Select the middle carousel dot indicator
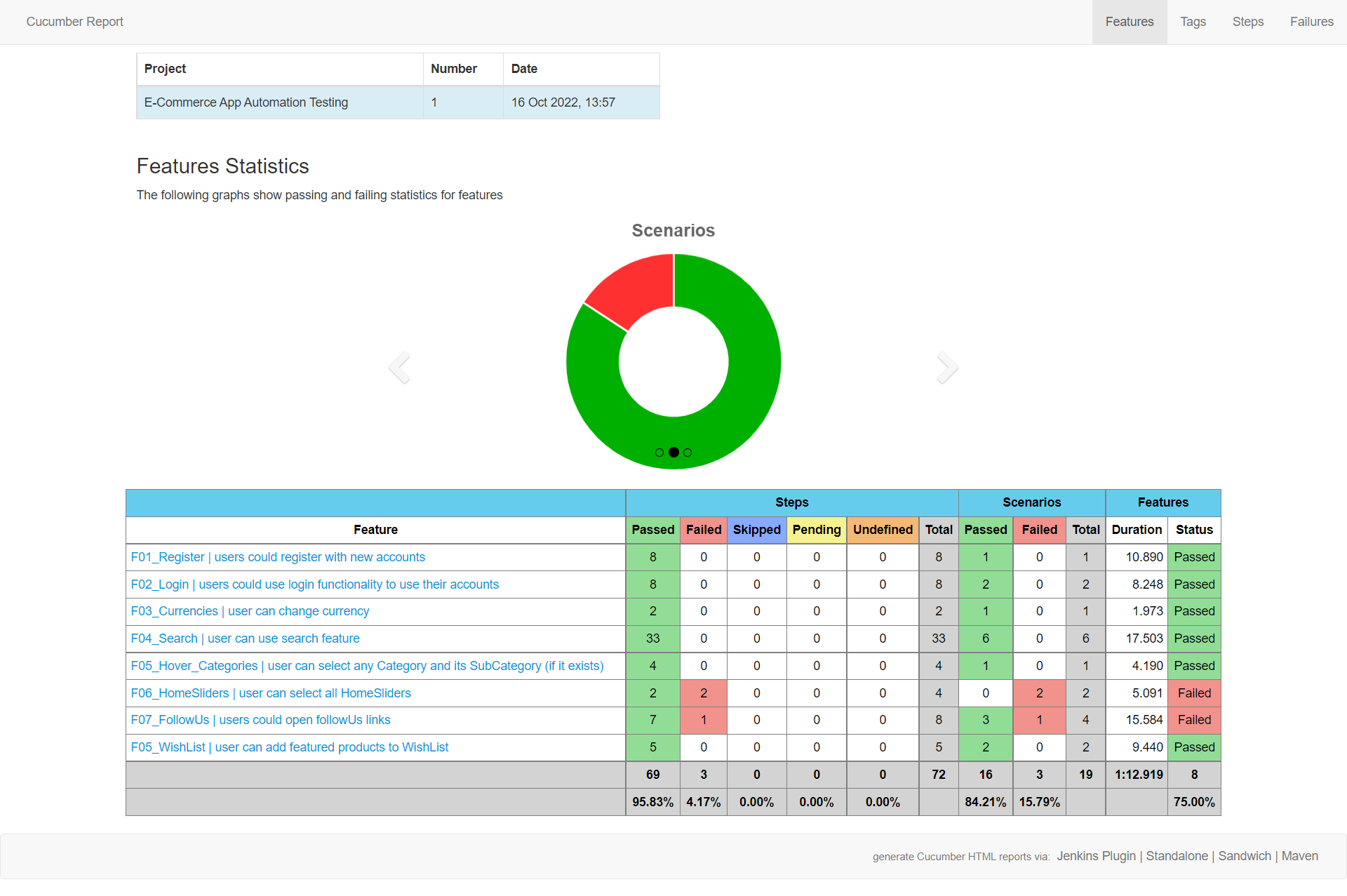Image resolution: width=1347 pixels, height=896 pixels. pos(673,453)
